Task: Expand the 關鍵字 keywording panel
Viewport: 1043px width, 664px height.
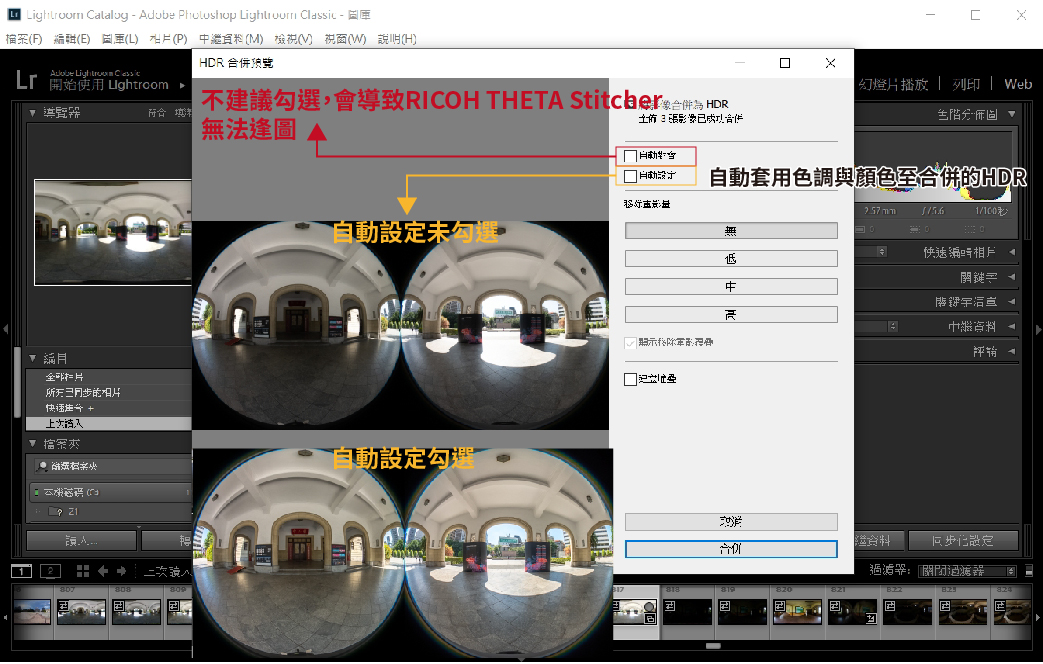Action: point(1011,277)
